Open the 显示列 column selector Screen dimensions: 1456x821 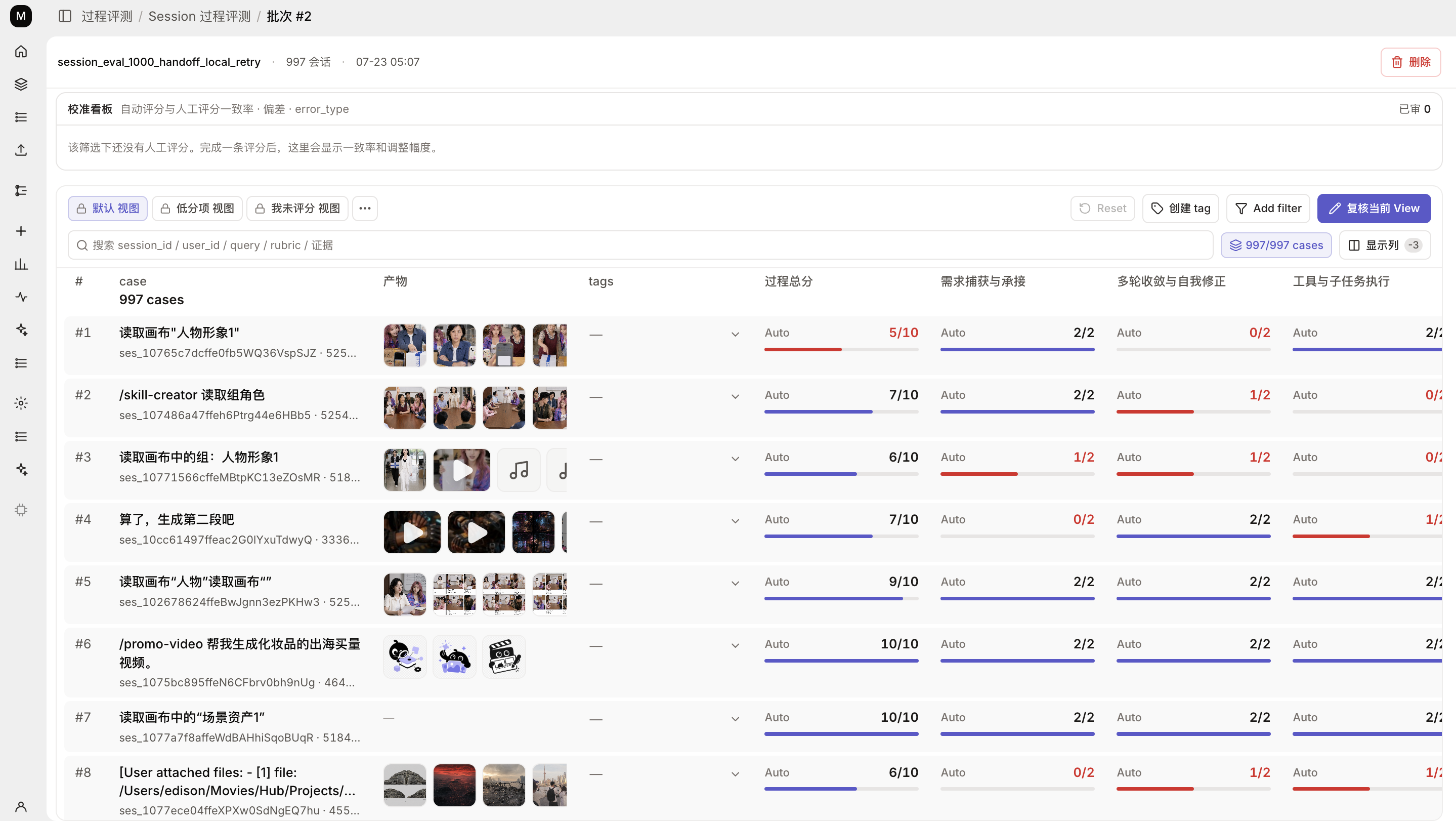[x=1385, y=245]
